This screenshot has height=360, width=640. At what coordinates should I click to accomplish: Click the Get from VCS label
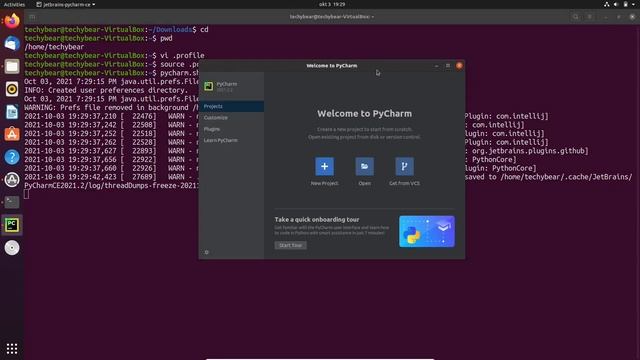click(x=404, y=183)
